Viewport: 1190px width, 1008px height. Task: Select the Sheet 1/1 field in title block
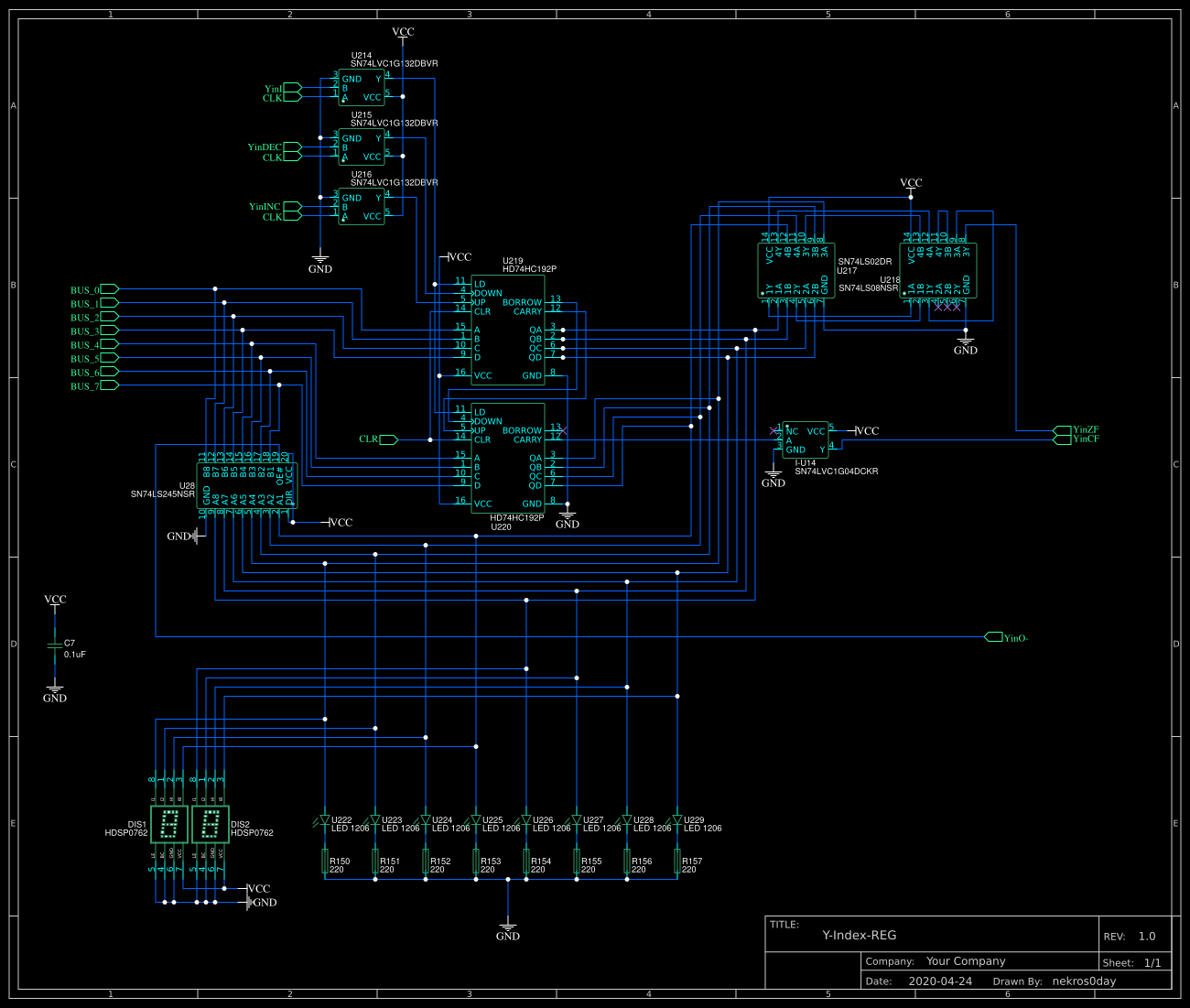tap(1133, 962)
